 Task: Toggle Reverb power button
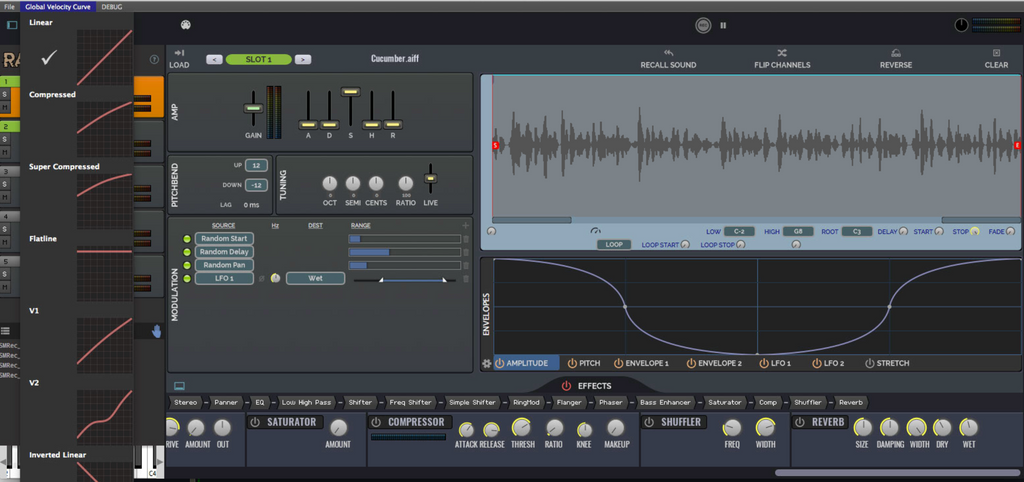point(799,422)
